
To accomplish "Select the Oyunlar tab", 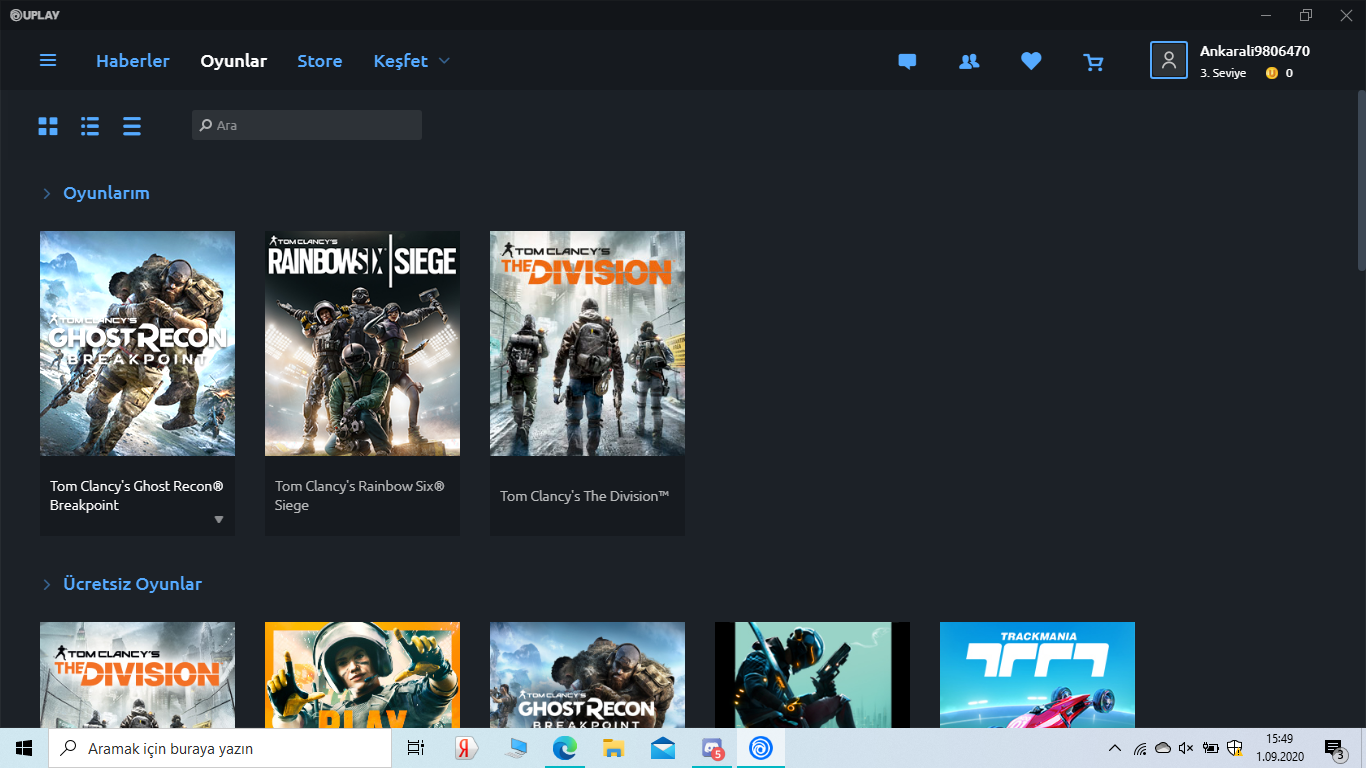I will pyautogui.click(x=233, y=61).
